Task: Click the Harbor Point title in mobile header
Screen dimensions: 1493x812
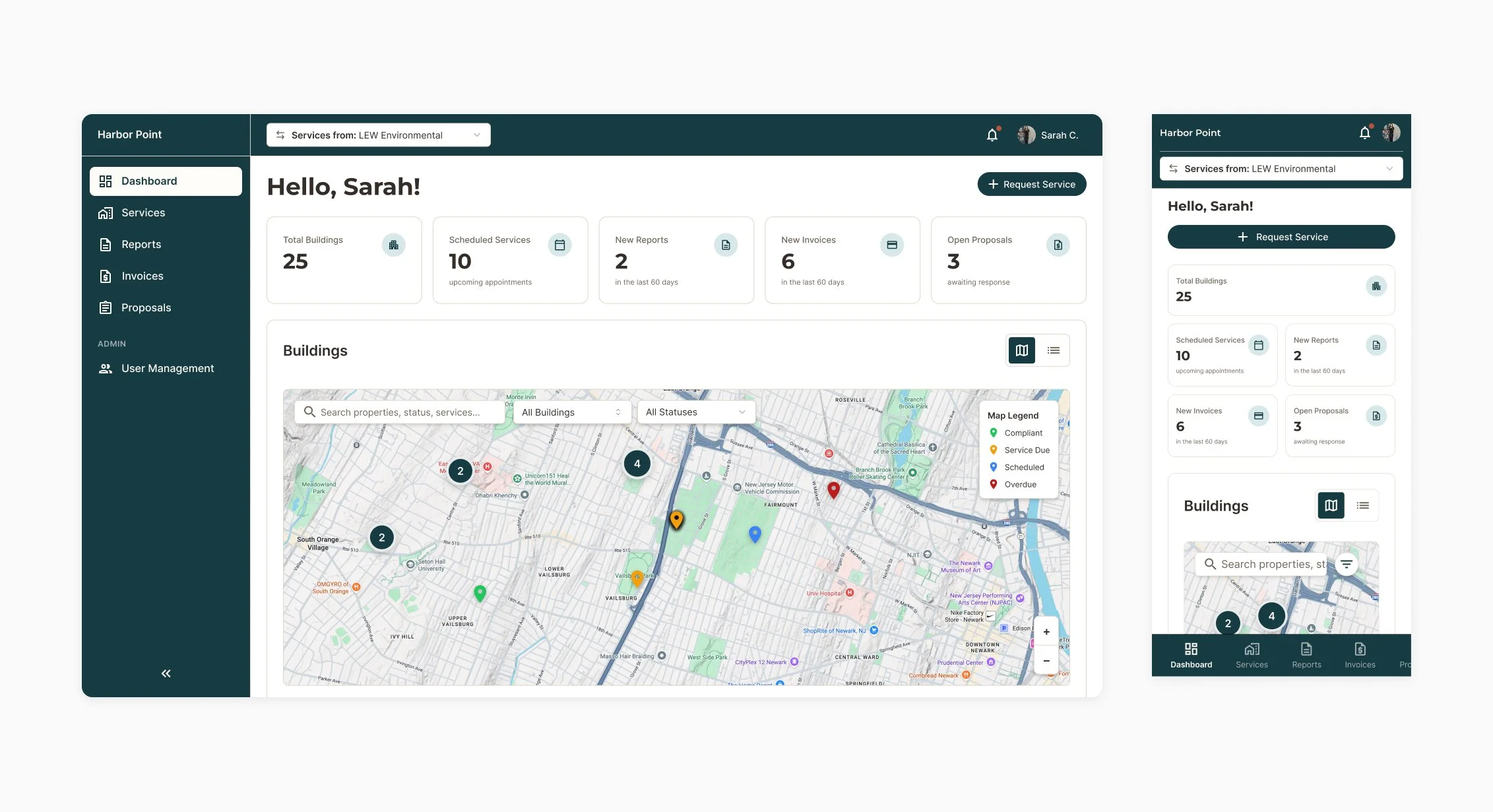Action: click(x=1190, y=133)
